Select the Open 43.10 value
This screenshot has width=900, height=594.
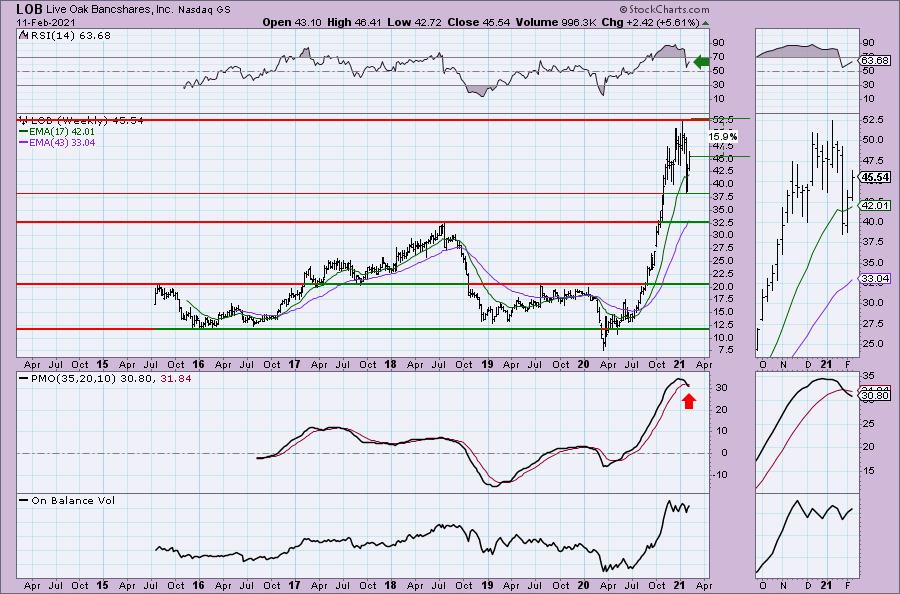(292, 22)
